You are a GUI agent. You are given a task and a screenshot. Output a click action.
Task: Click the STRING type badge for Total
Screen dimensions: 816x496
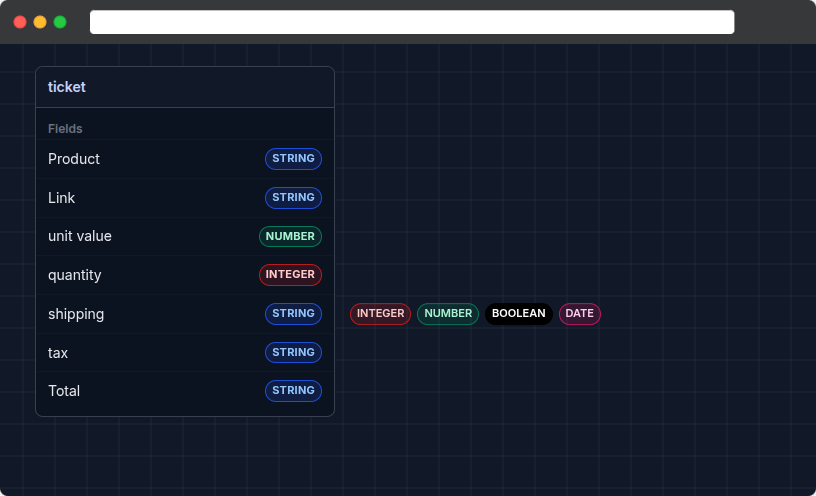point(293,391)
